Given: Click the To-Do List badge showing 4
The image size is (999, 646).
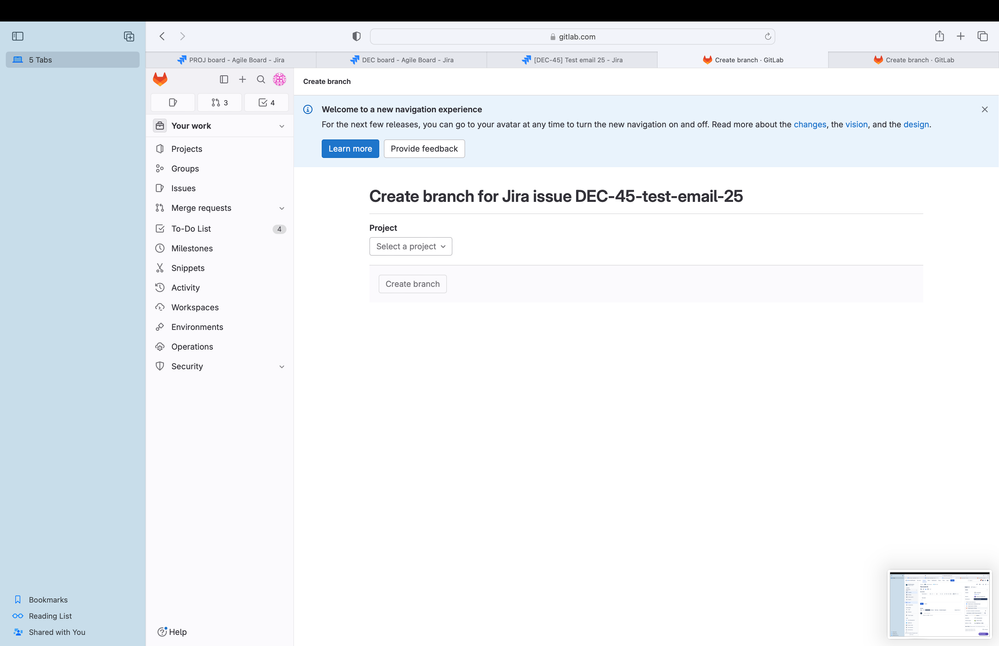Looking at the screenshot, I should coord(279,229).
